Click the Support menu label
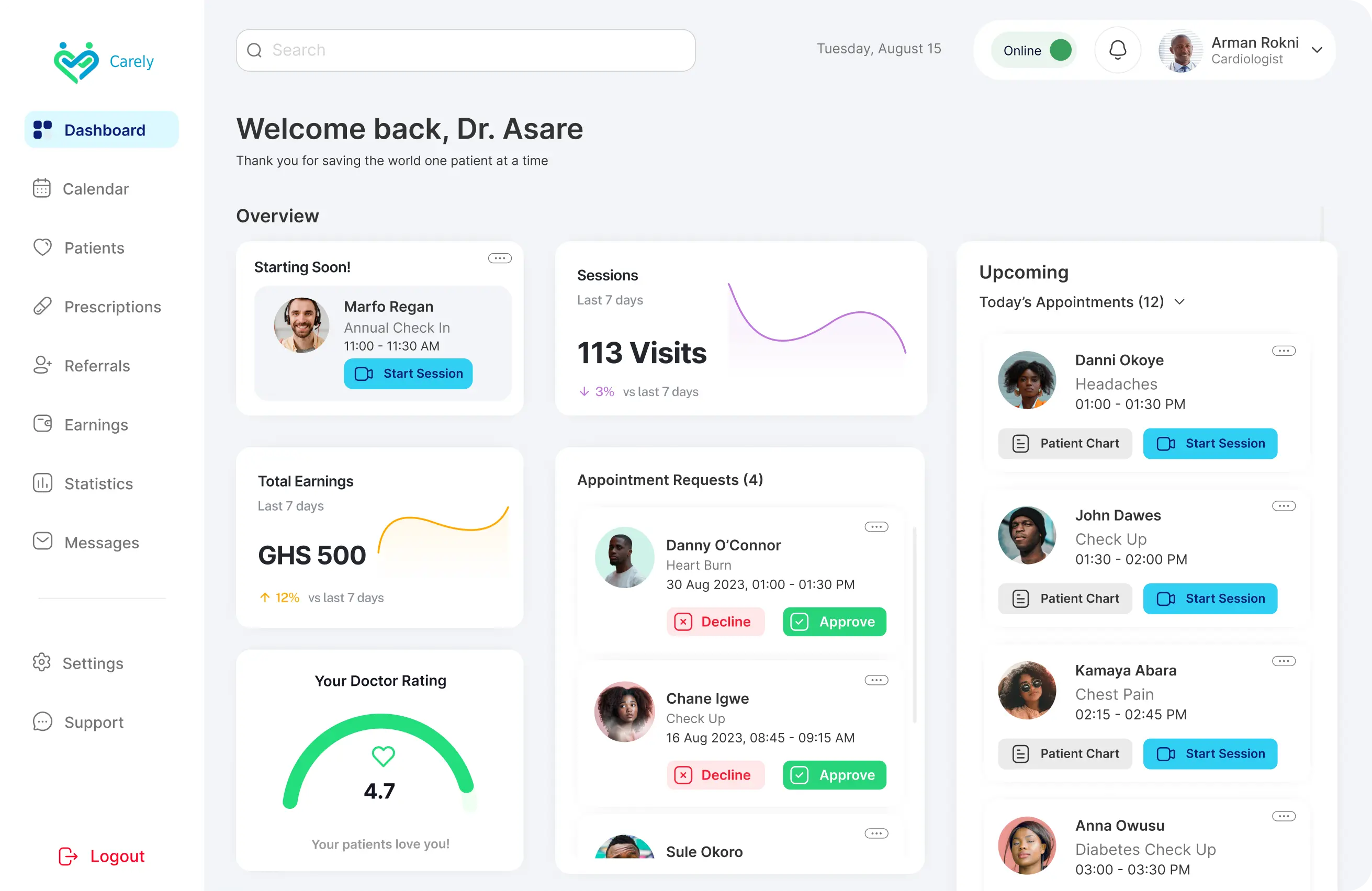The width and height of the screenshot is (1372, 891). [94, 722]
